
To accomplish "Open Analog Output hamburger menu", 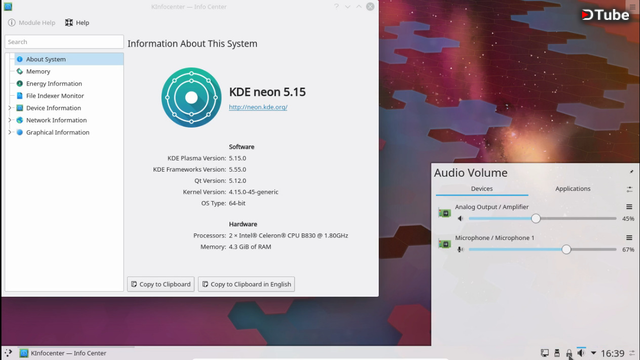I will coord(629,207).
